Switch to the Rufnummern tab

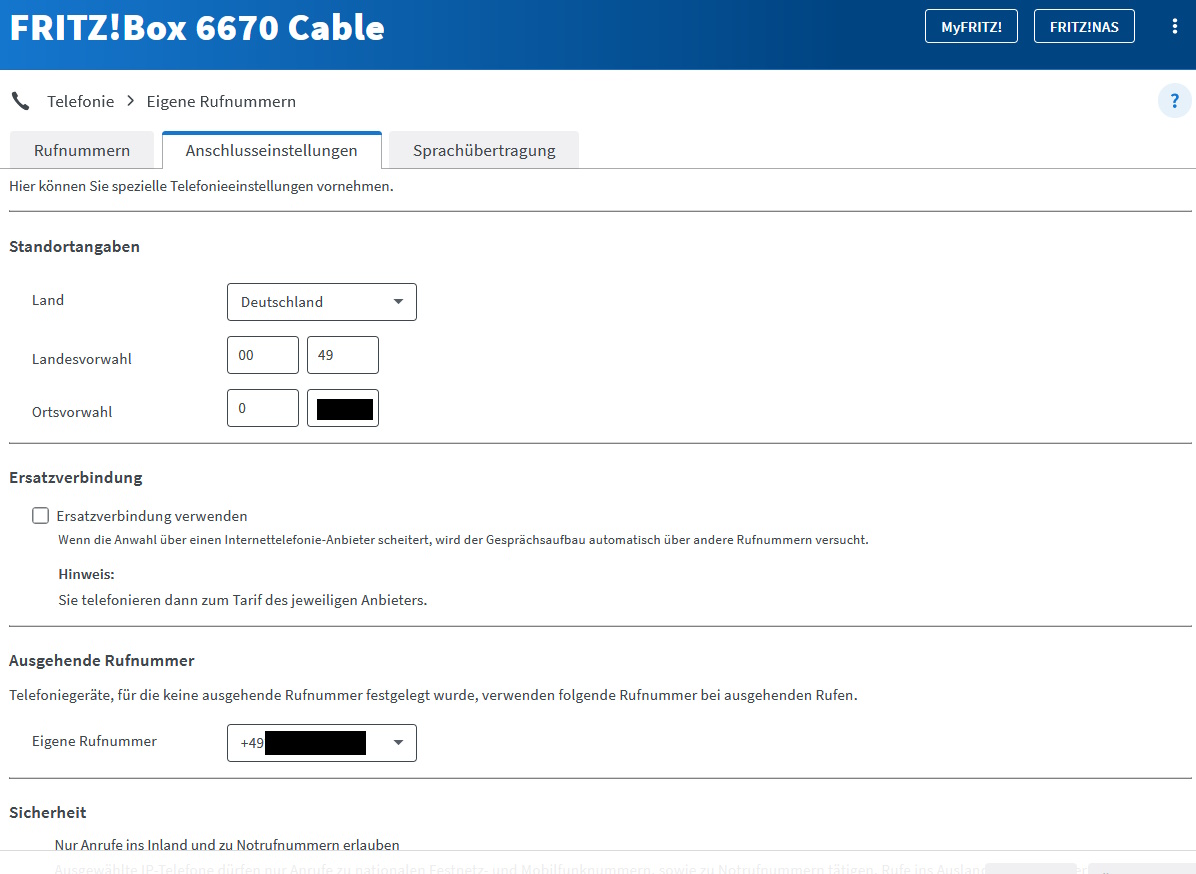(x=82, y=150)
